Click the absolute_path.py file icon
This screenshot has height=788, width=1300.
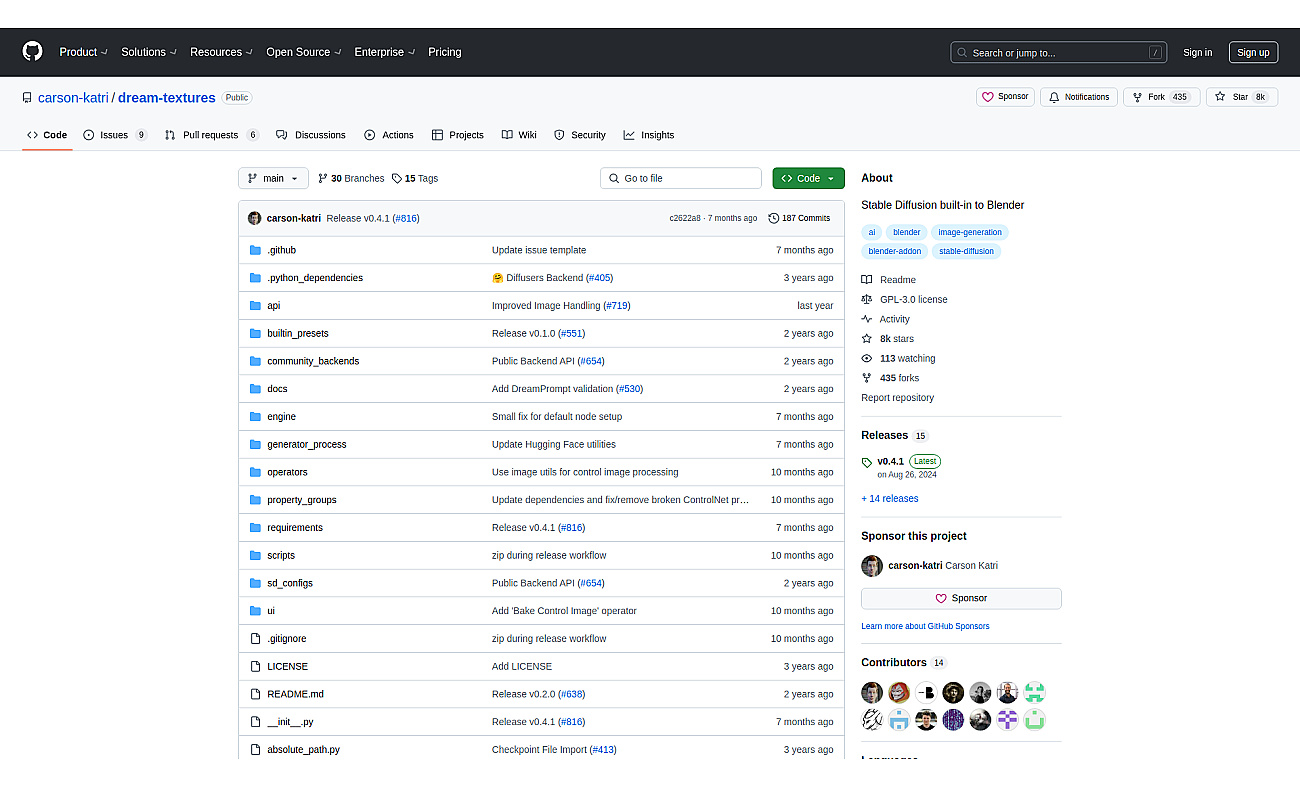point(255,750)
